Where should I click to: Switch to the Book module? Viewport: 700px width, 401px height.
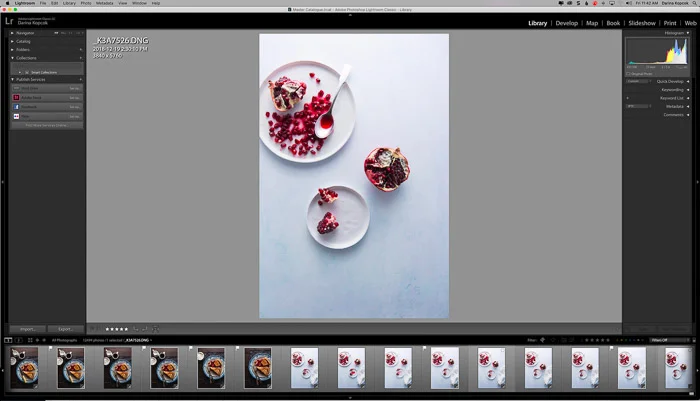pyautogui.click(x=613, y=23)
